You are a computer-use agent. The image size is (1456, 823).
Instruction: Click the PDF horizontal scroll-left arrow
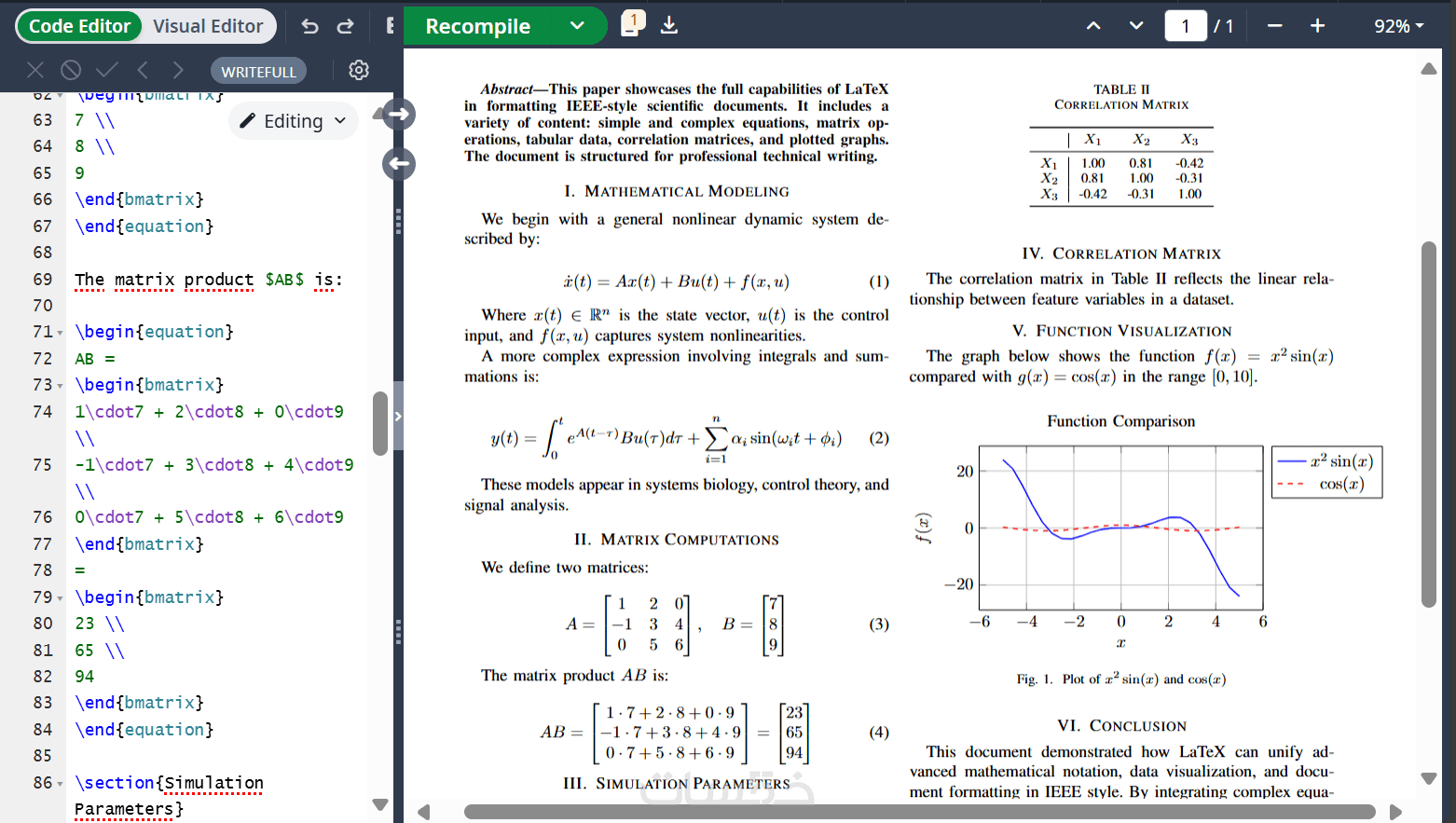pos(424,812)
